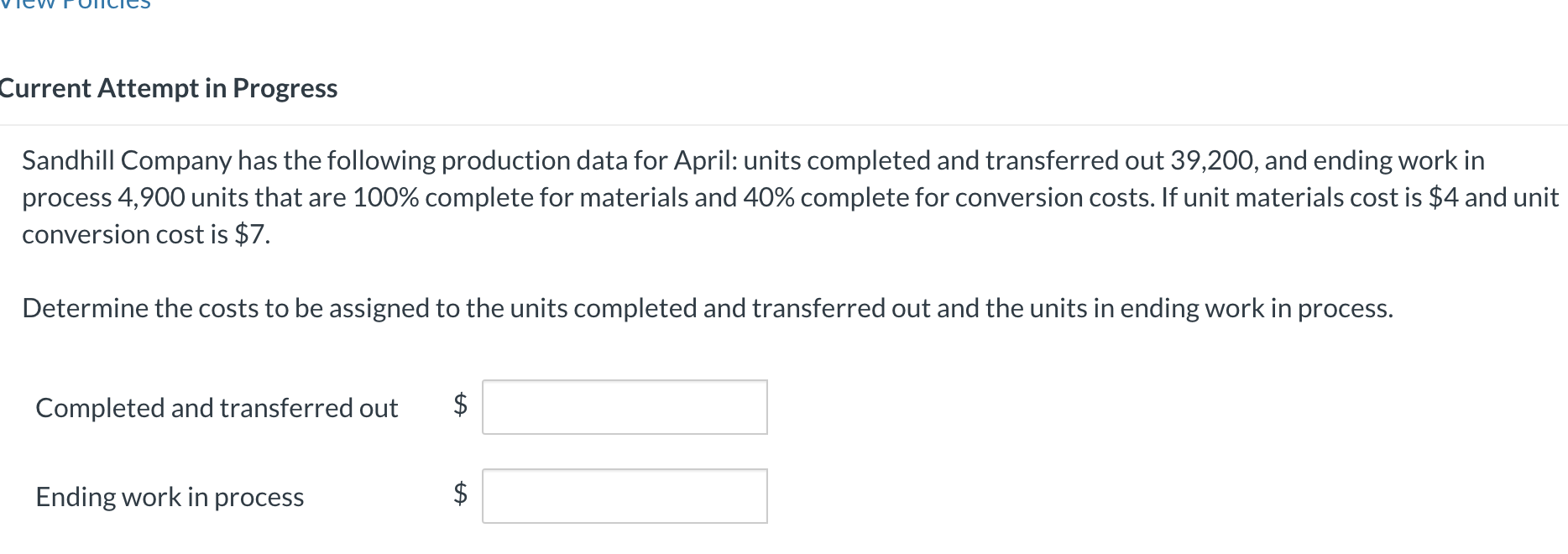Click the Completed and transferred out label
The width and height of the screenshot is (1568, 554).
(217, 408)
